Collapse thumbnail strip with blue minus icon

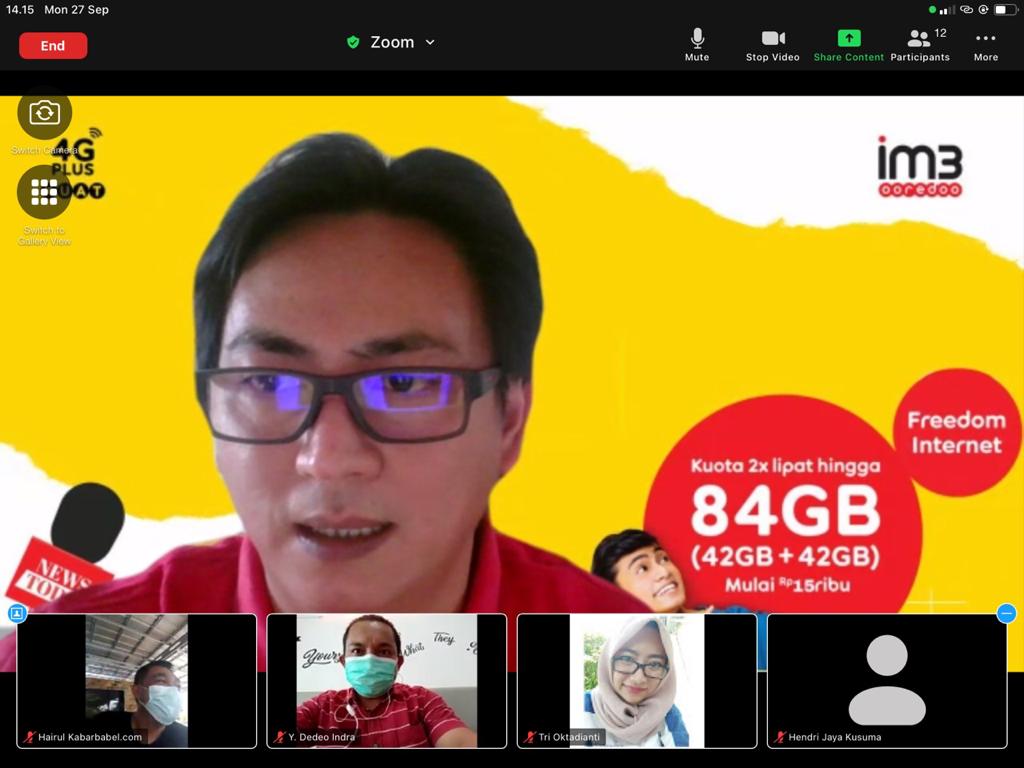pyautogui.click(x=1007, y=613)
